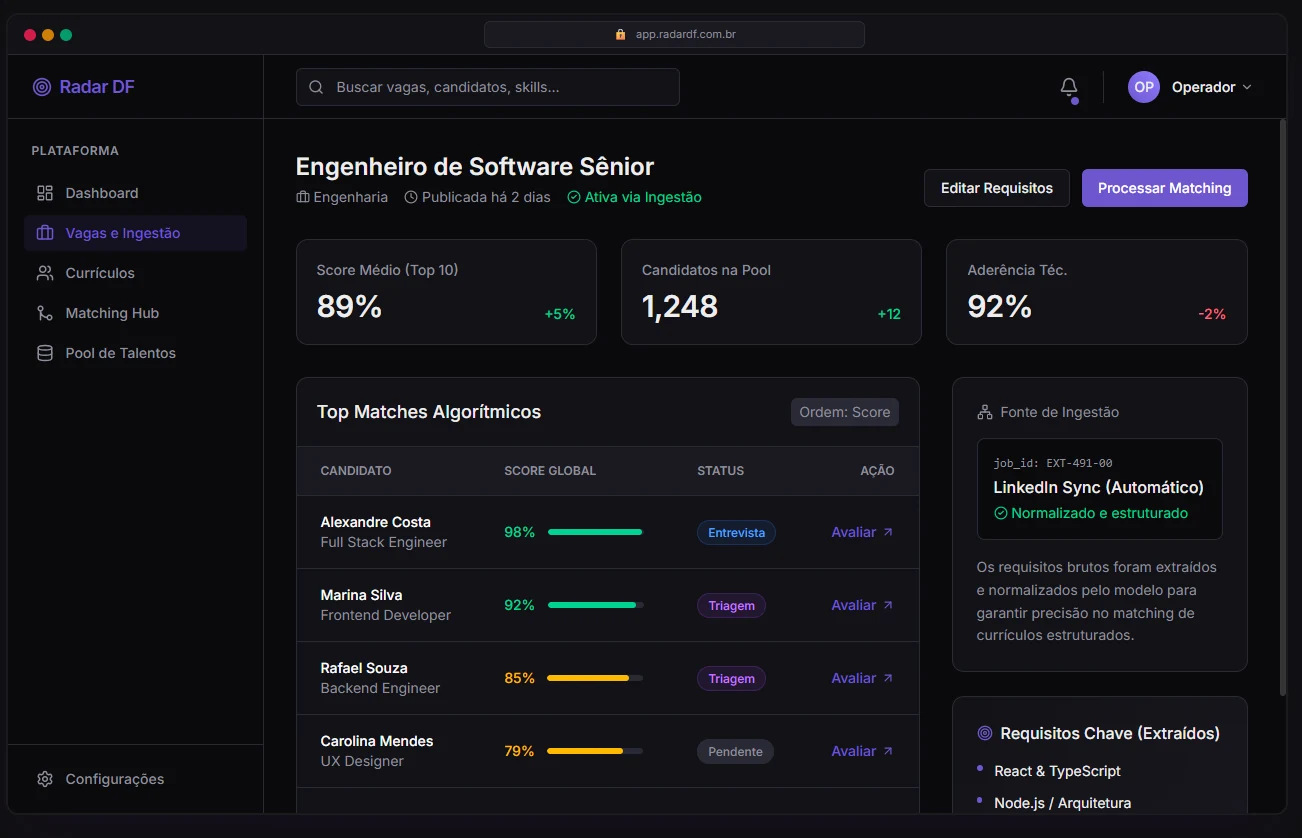Click the Matching Hub branch icon
Image resolution: width=1302 pixels, height=838 pixels.
[45, 313]
